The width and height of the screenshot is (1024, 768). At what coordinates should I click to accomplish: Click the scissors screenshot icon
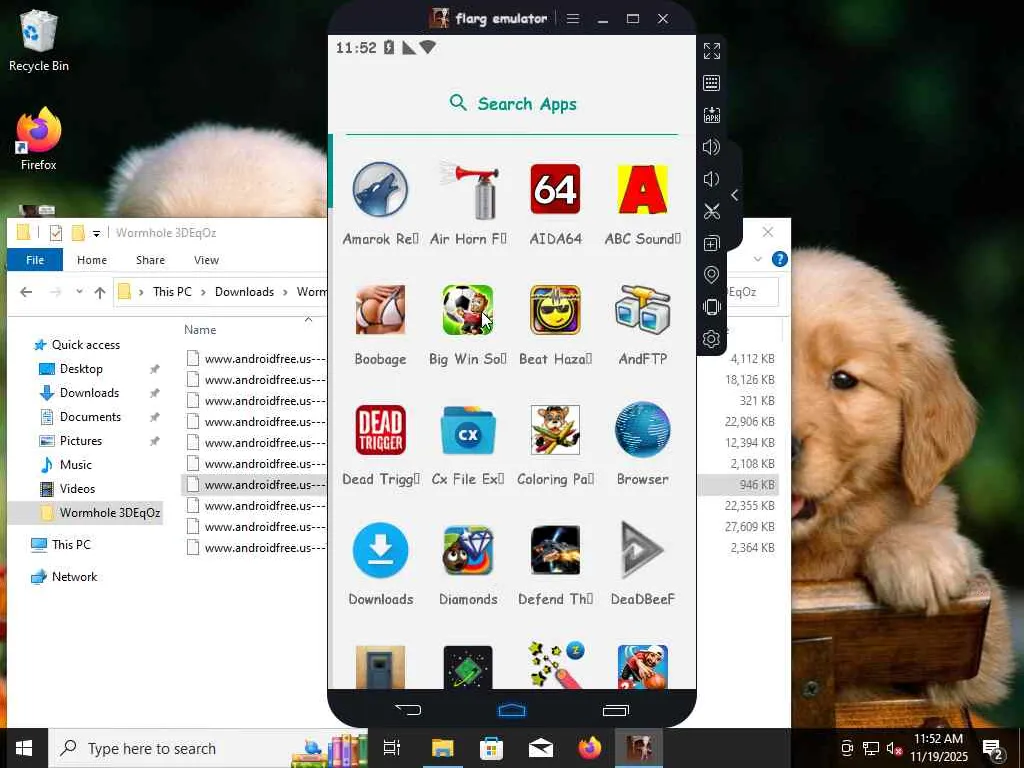(x=712, y=211)
